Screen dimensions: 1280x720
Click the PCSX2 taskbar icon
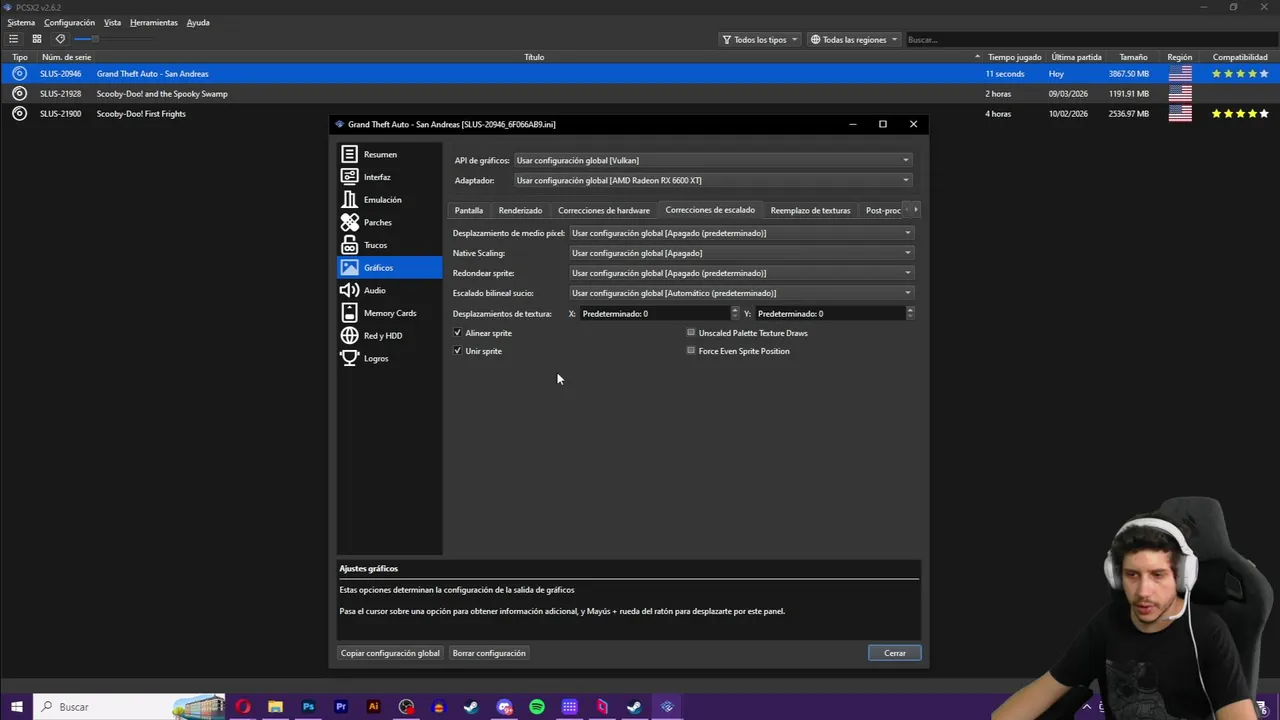click(667, 707)
